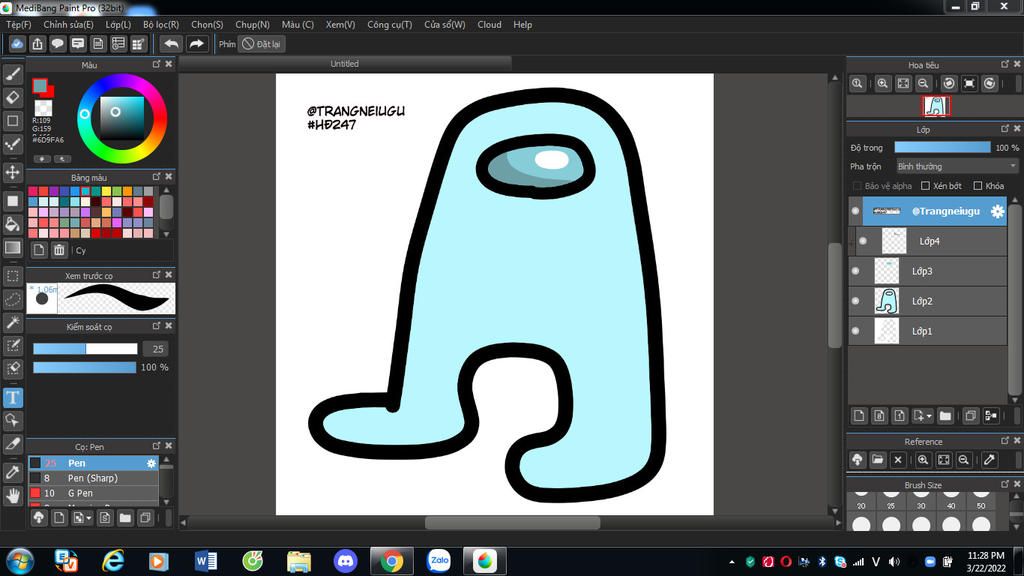Check the Khóa lock checkbox

pos(978,186)
